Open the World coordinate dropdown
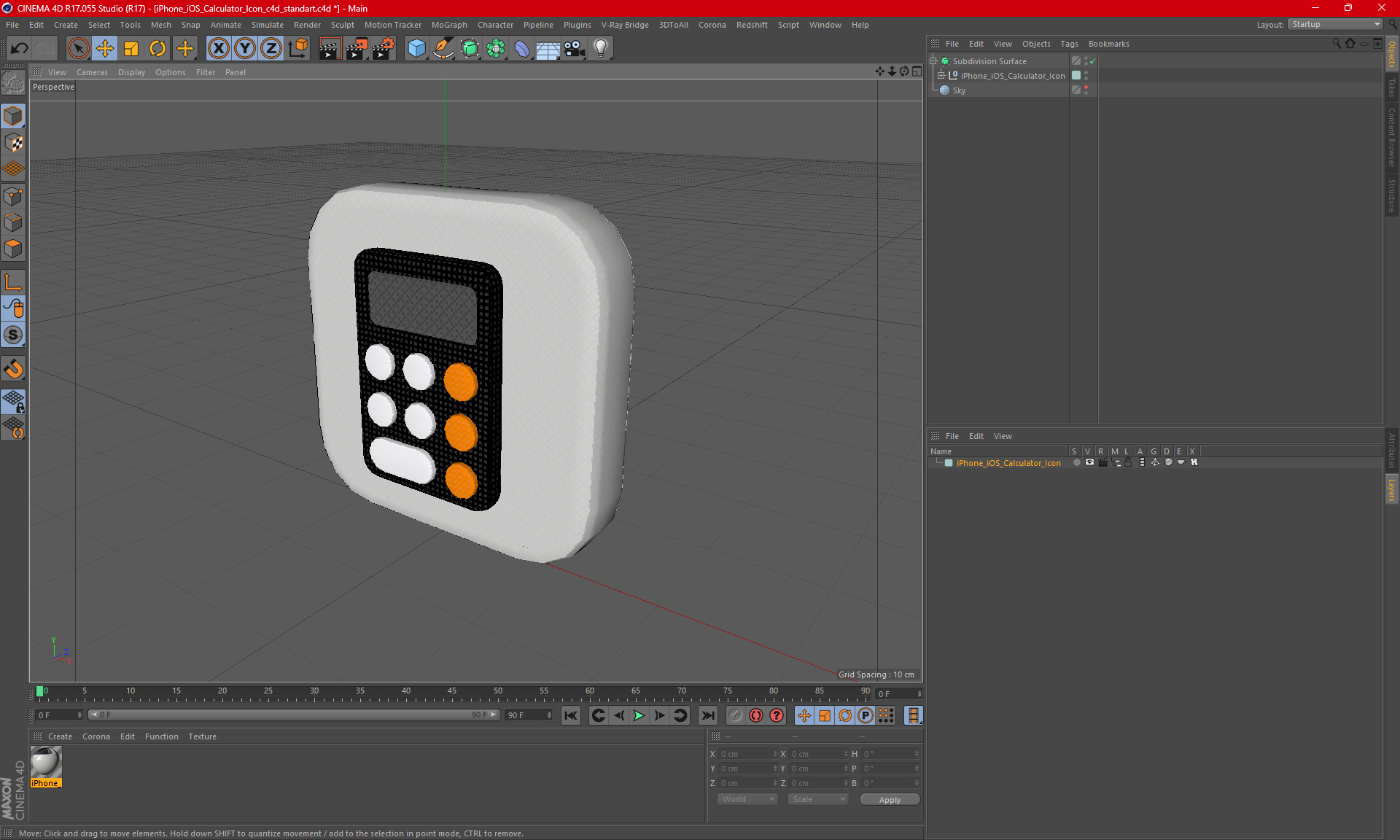This screenshot has height=840, width=1400. 748,799
